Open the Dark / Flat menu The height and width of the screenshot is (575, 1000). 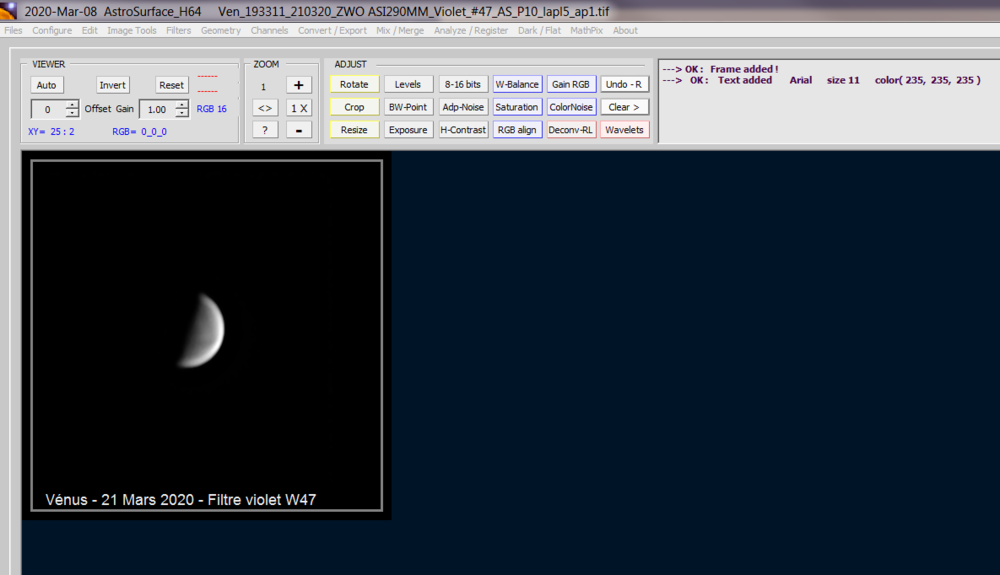[539, 30]
